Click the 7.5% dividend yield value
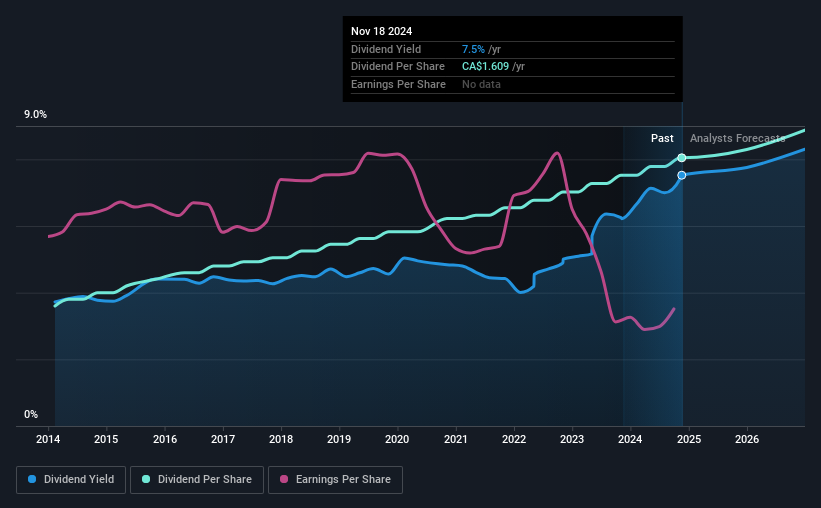This screenshot has height=508, width=821. point(473,49)
